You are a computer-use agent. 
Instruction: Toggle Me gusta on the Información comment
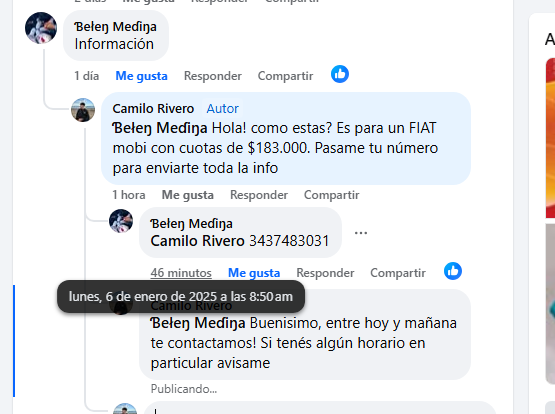tap(141, 76)
